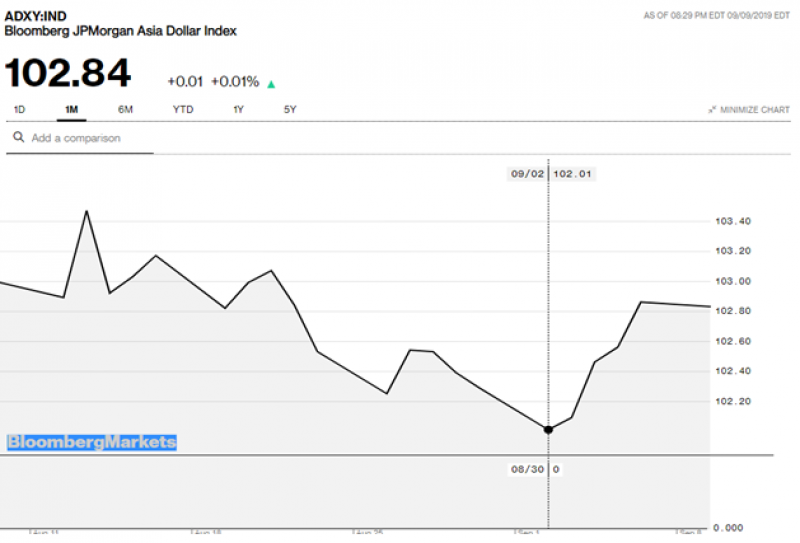
Task: Click the +0.01 change value
Action: (x=185, y=82)
